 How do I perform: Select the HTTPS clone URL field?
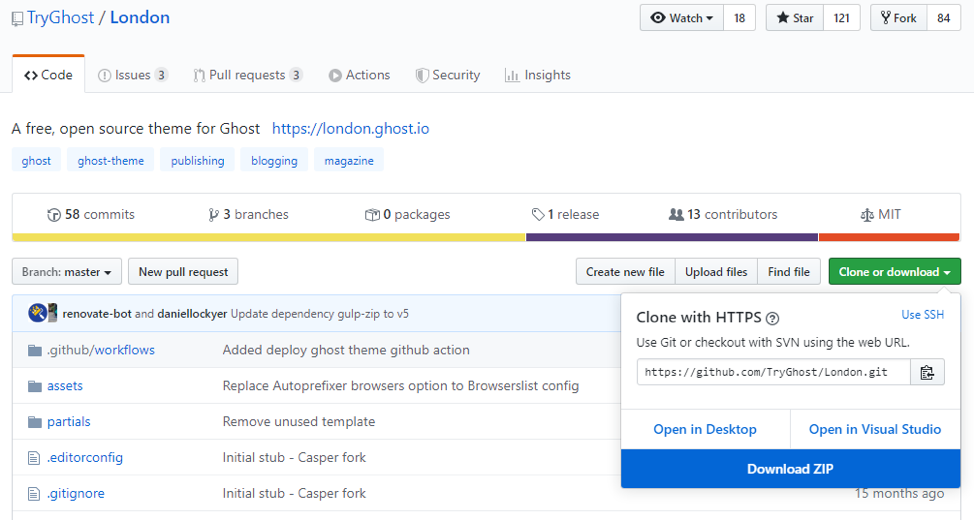[x=773, y=372]
